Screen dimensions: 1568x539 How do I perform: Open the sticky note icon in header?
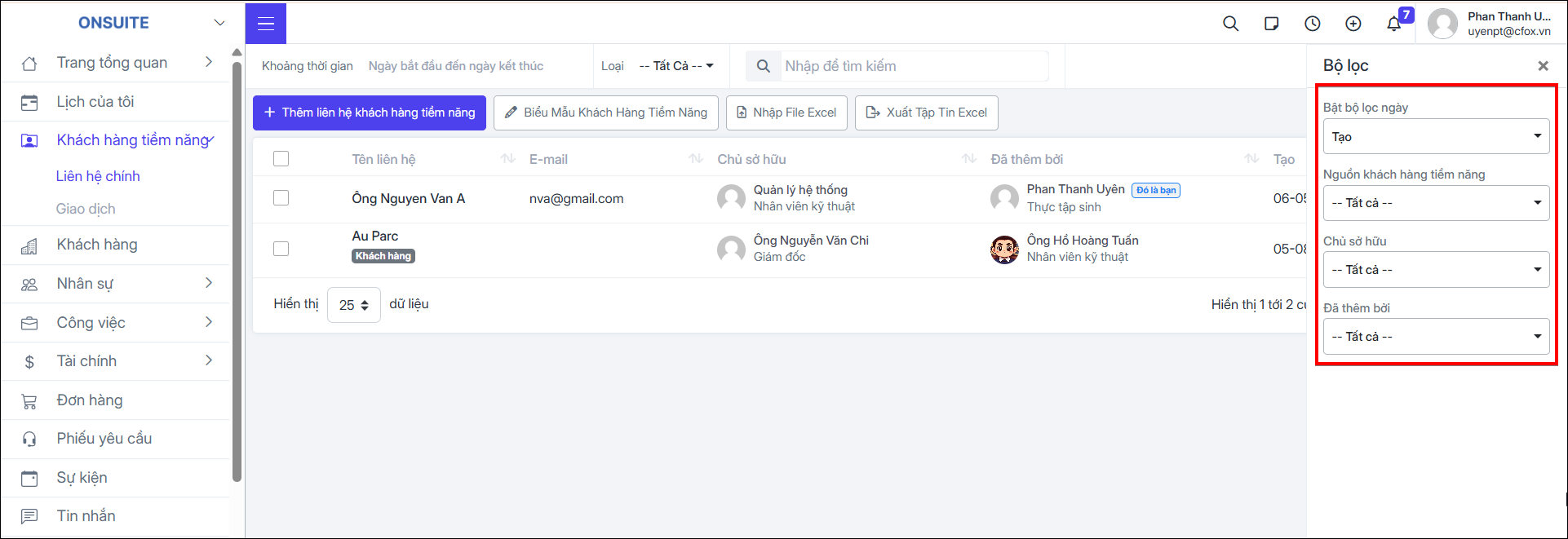1271,24
